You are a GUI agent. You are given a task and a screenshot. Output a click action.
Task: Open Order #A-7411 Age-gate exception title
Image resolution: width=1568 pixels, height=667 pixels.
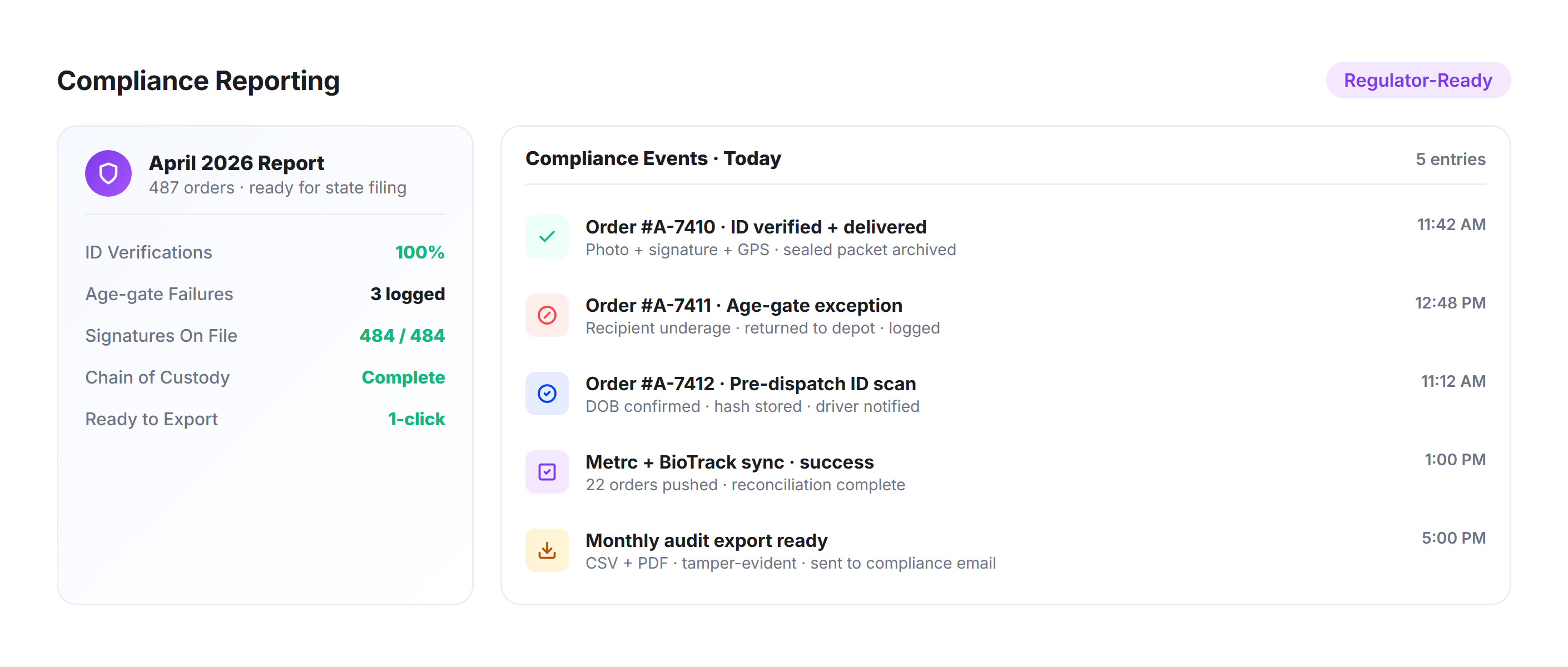(x=744, y=306)
